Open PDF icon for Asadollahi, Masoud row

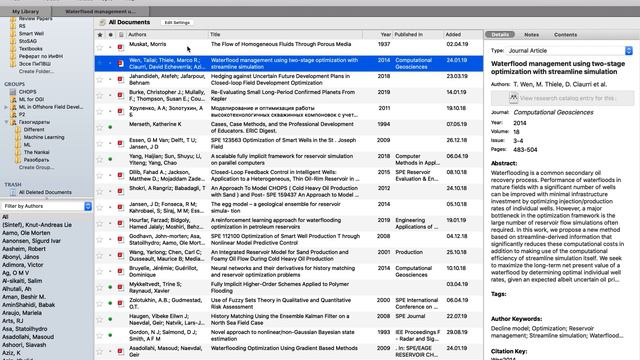[x=121, y=351]
